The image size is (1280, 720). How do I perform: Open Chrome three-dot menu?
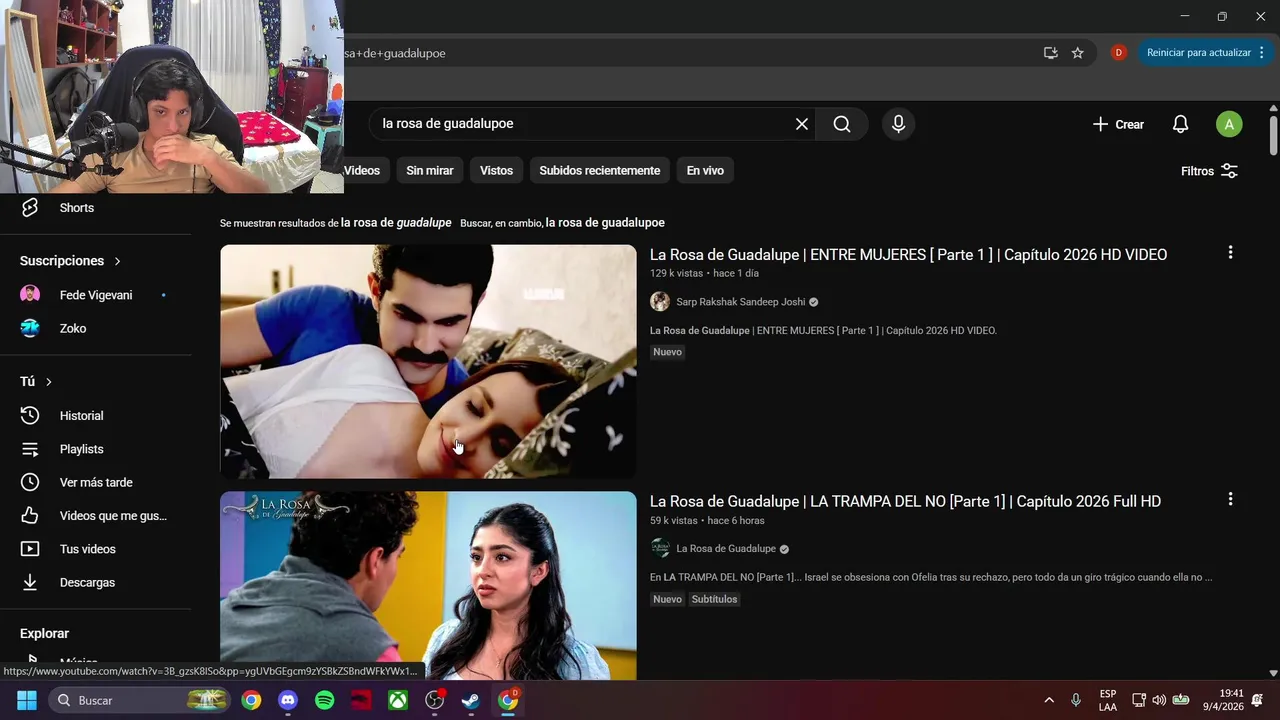[1262, 53]
